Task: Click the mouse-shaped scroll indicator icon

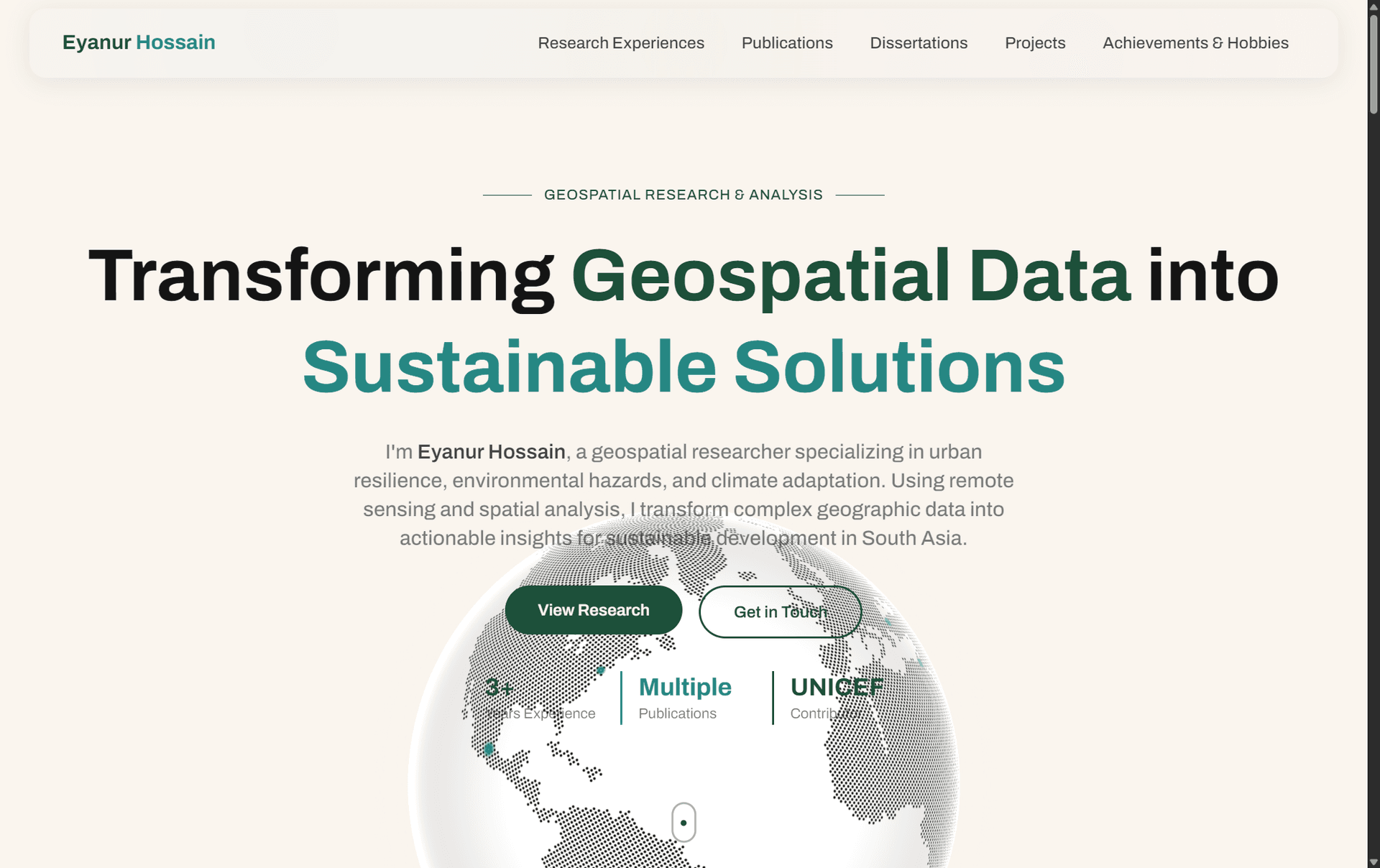Action: coord(684,822)
